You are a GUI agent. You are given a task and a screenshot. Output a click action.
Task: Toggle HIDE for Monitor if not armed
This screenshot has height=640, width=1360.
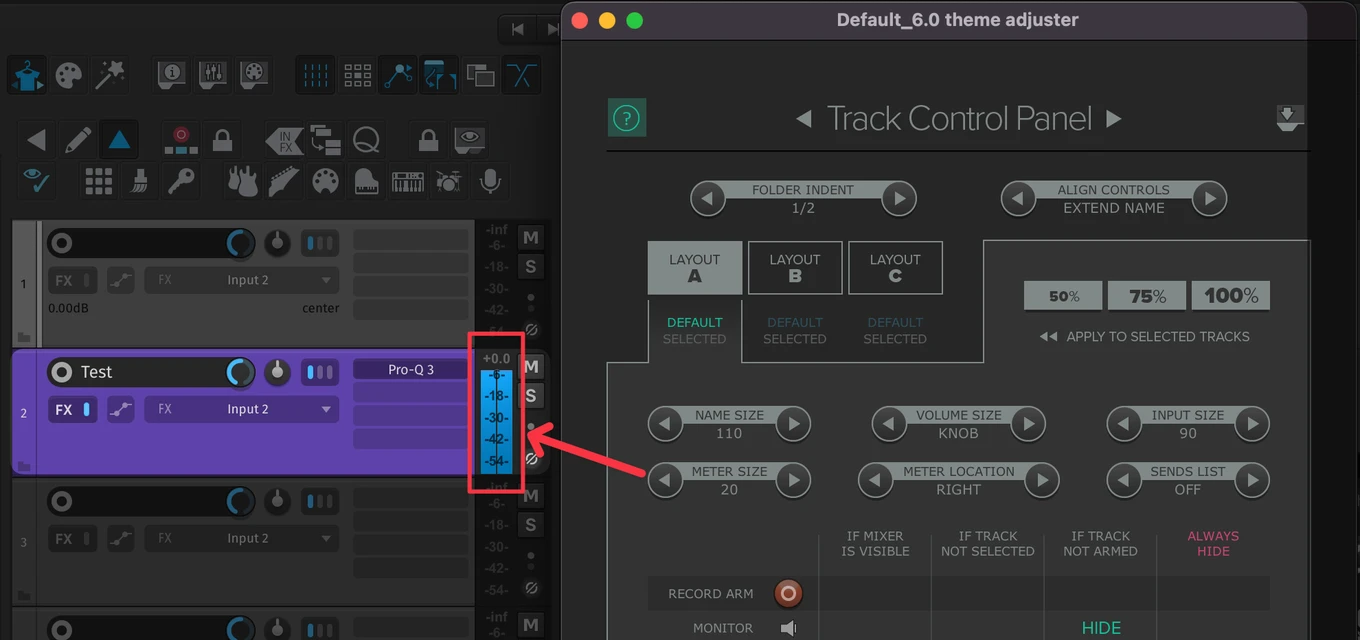(1101, 628)
